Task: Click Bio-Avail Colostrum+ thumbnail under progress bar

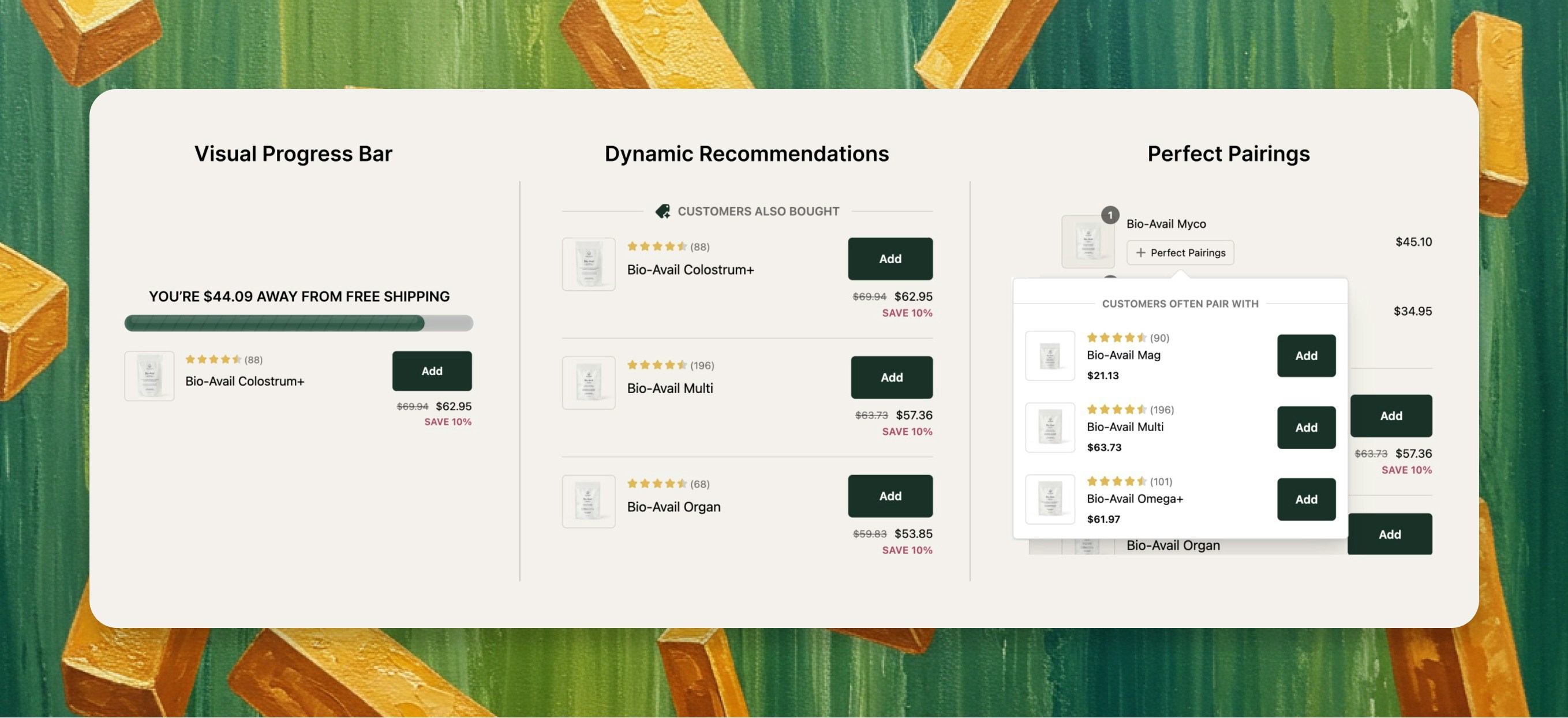Action: click(x=149, y=376)
